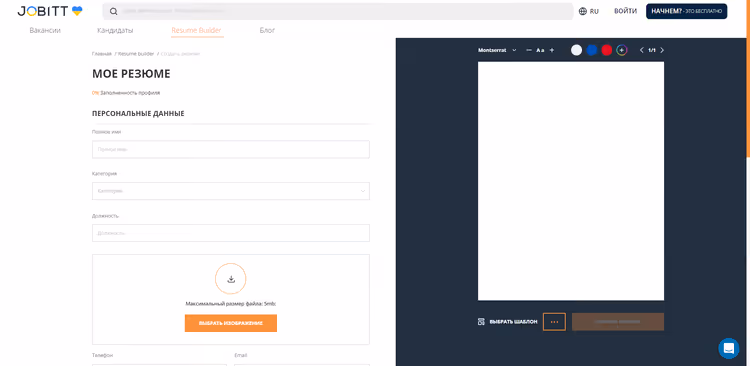Open the three-dots more options button
750x366 pixels.
pos(554,322)
